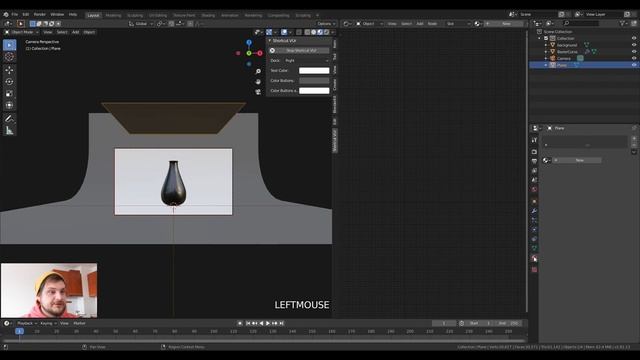Select the 3D Cursor tool
The image size is (640, 360).
click(9, 57)
